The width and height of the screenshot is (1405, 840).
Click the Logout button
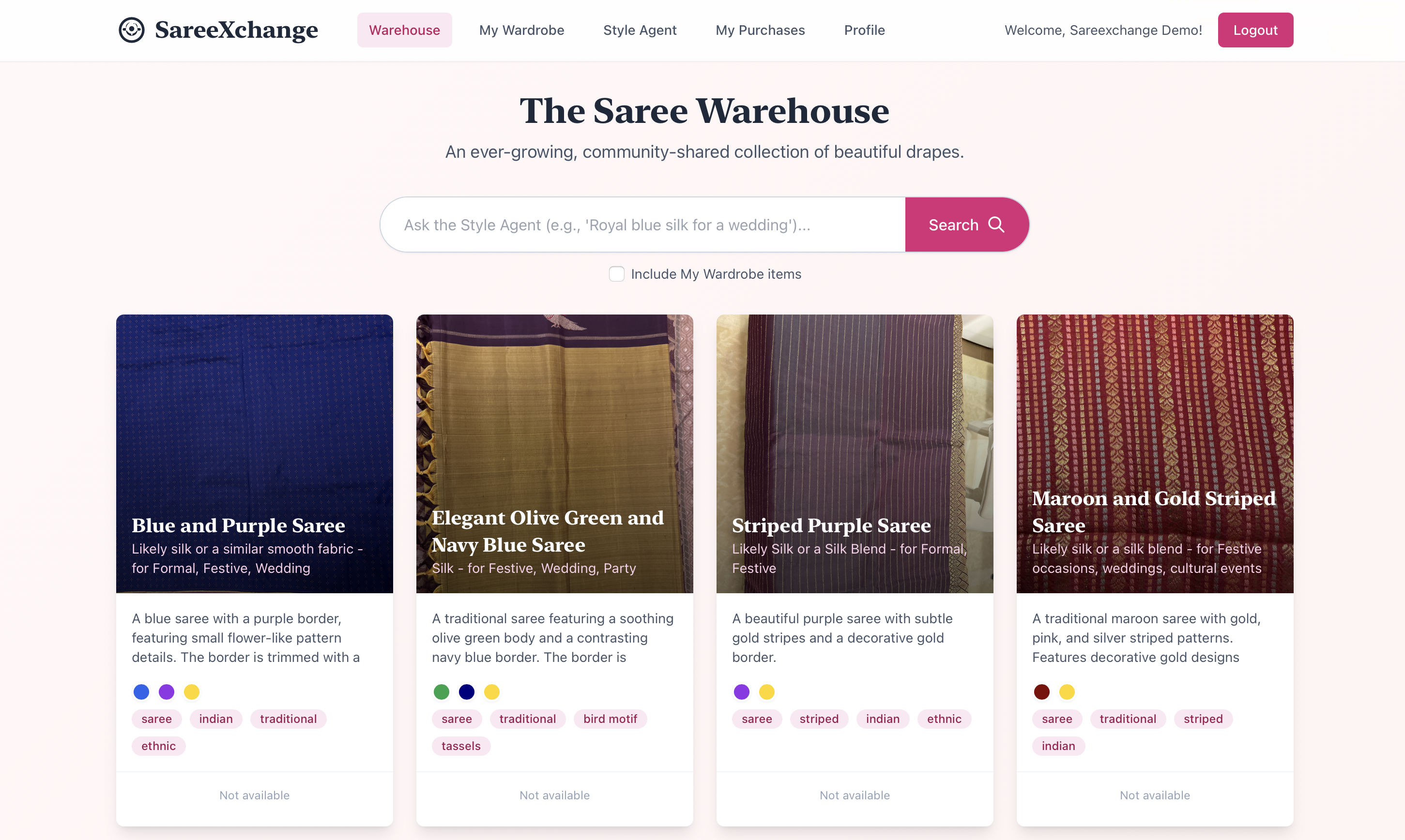[1255, 30]
